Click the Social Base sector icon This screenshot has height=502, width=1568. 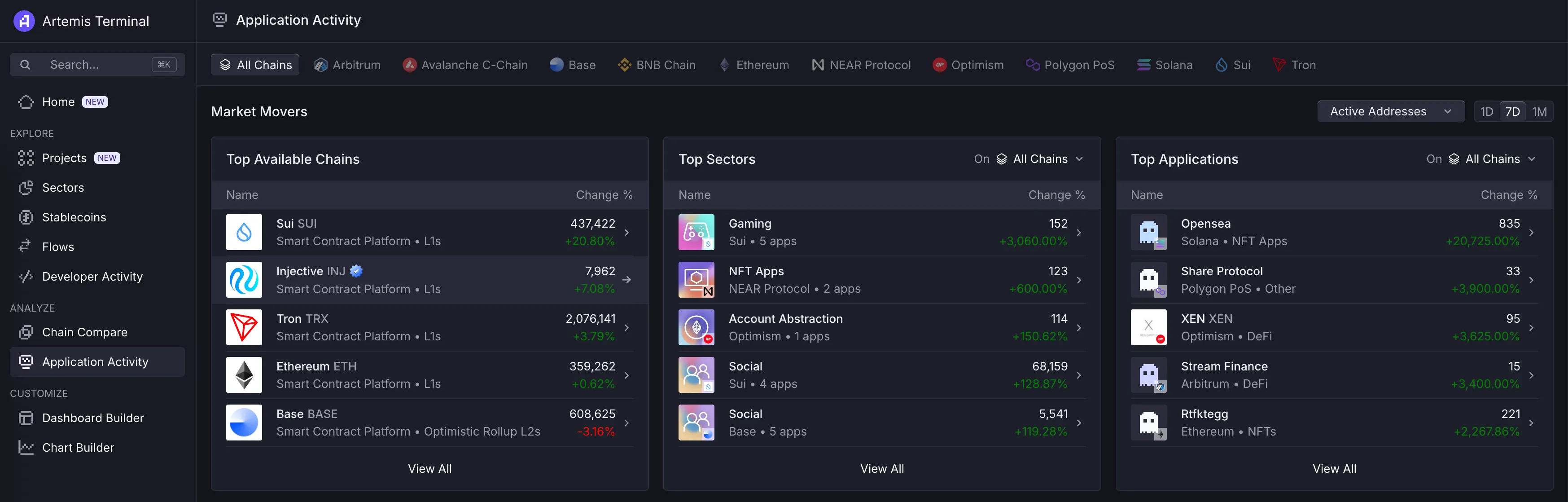[x=696, y=422]
